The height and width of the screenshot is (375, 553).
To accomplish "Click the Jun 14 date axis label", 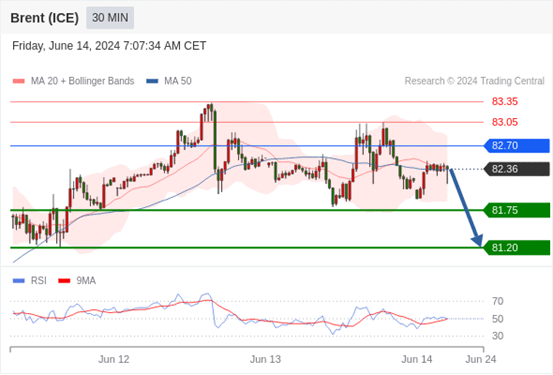I will pyautogui.click(x=417, y=359).
